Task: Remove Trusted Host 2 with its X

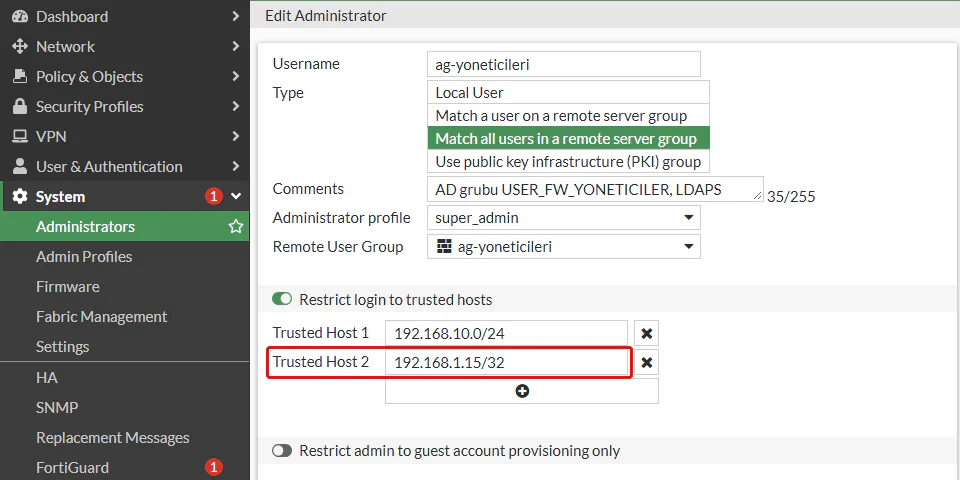Action: [647, 363]
